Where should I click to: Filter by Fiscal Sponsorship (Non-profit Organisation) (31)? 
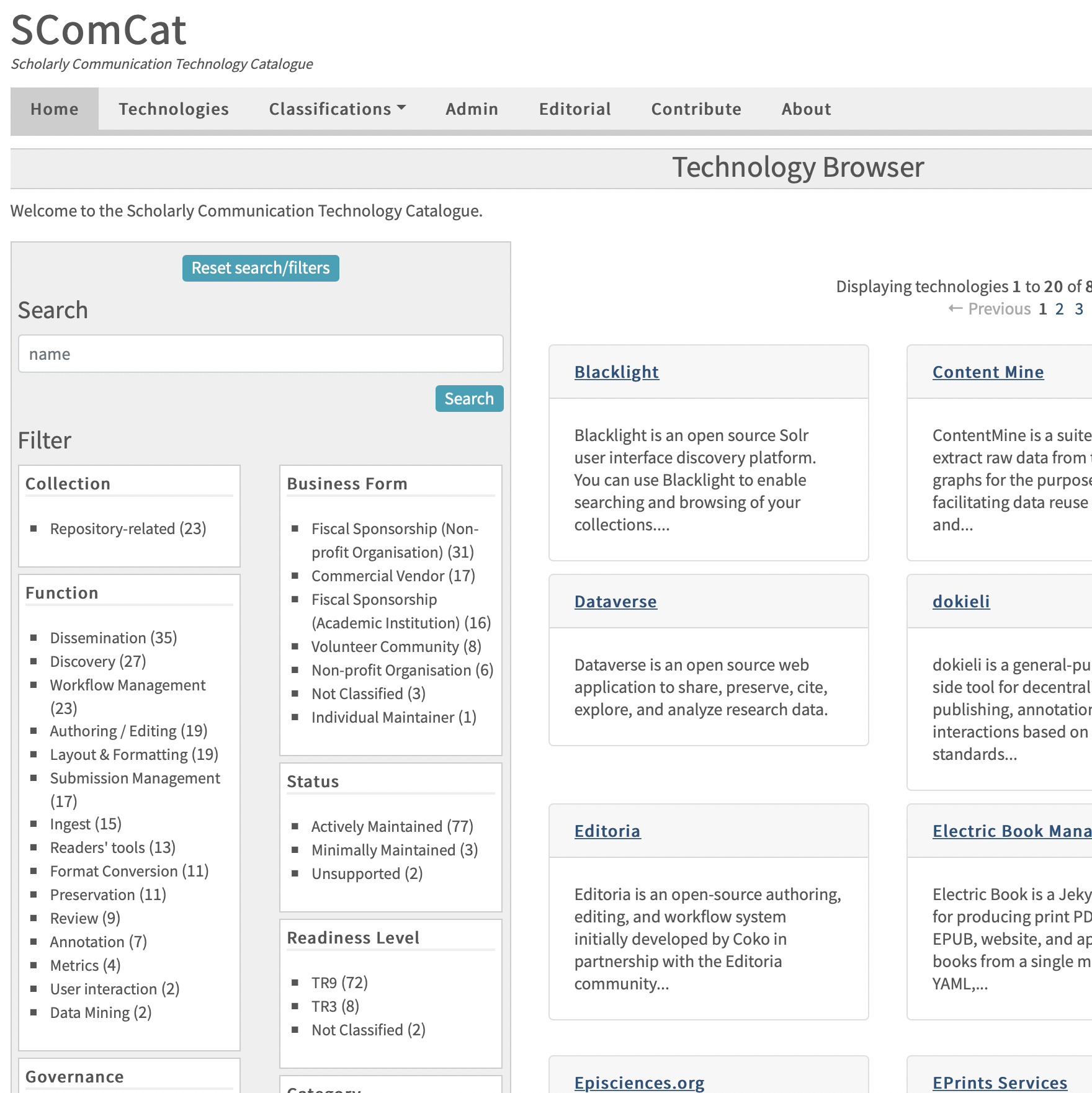(x=395, y=540)
